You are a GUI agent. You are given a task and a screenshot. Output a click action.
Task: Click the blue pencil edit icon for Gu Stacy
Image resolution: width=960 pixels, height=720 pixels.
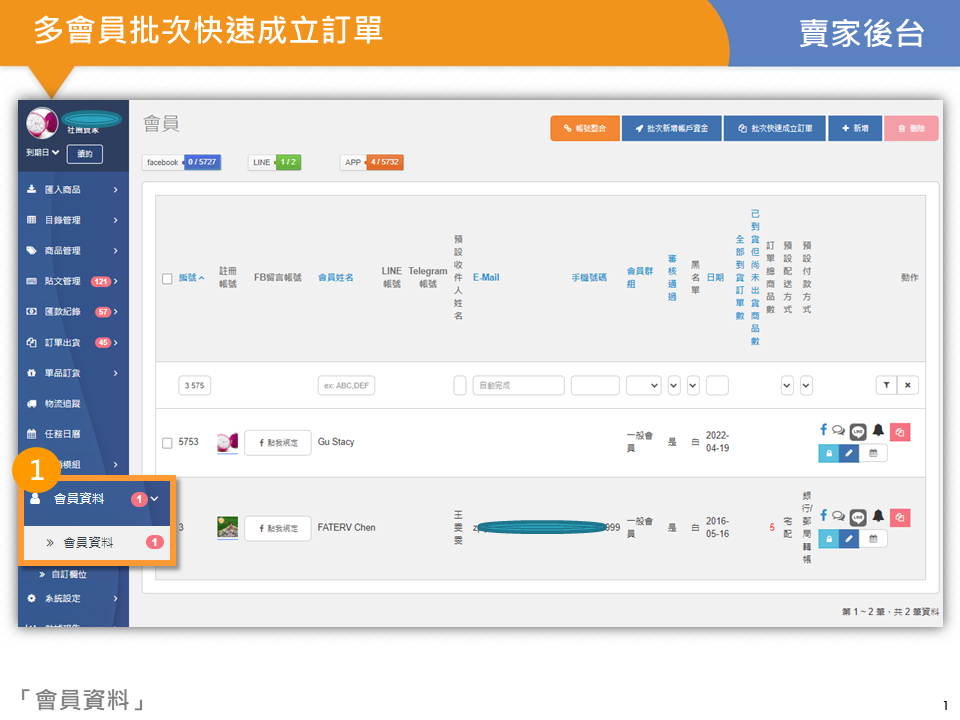[x=848, y=453]
